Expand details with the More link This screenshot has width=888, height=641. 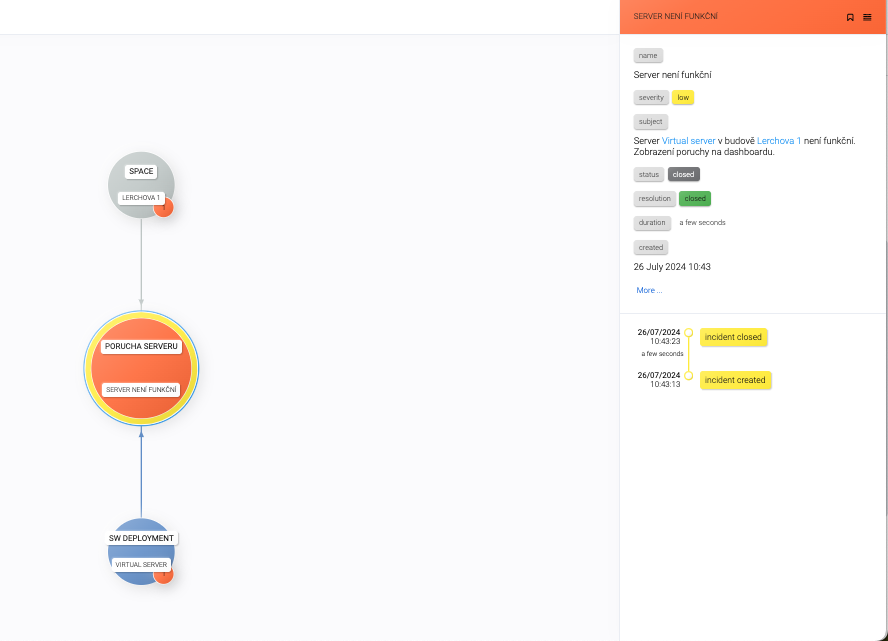tap(649, 290)
